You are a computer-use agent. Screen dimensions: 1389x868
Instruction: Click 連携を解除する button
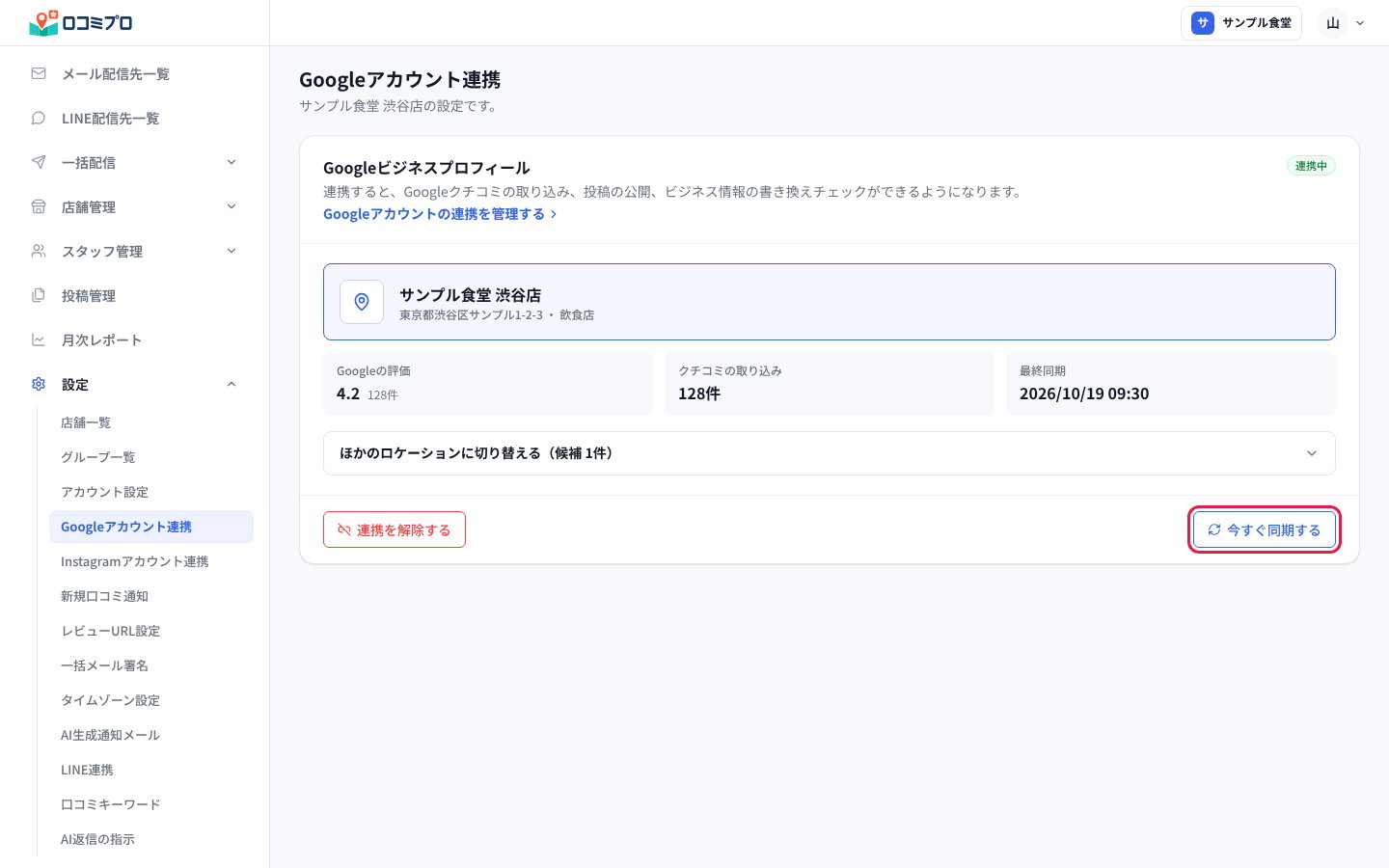click(x=395, y=529)
